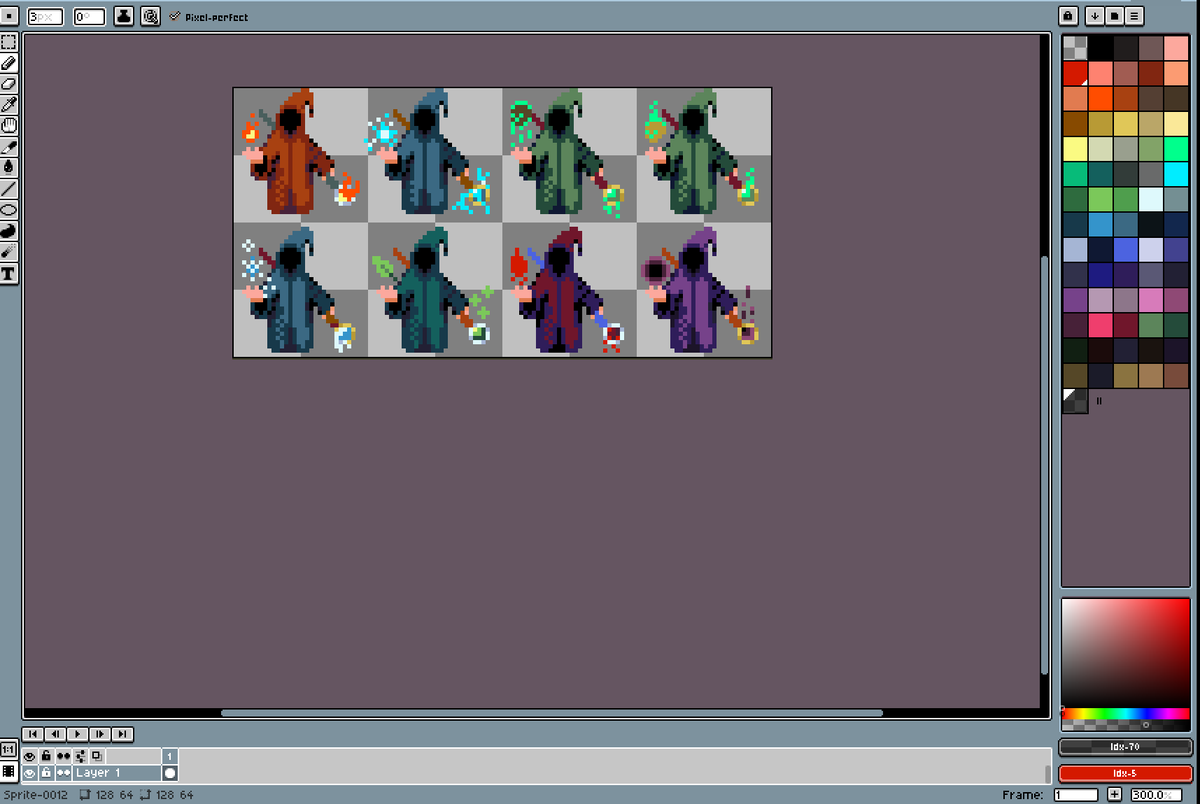Toggle visibility of all layers in header
The height and width of the screenshot is (804, 1200).
click(x=30, y=756)
